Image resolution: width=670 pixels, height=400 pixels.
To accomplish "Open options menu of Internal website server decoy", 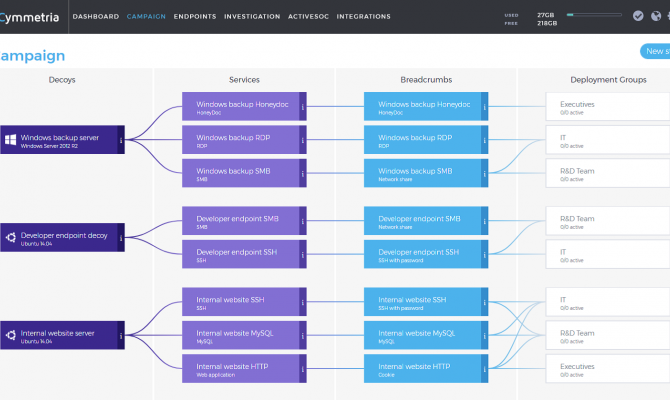I will [121, 335].
